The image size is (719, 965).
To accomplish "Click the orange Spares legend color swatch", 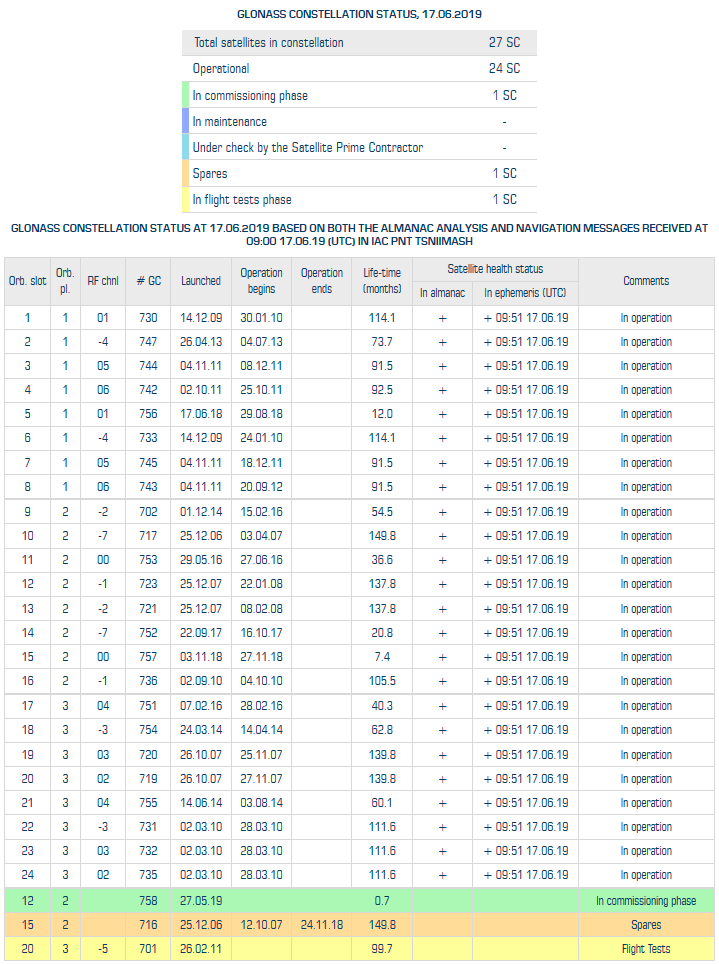I will click(185, 174).
